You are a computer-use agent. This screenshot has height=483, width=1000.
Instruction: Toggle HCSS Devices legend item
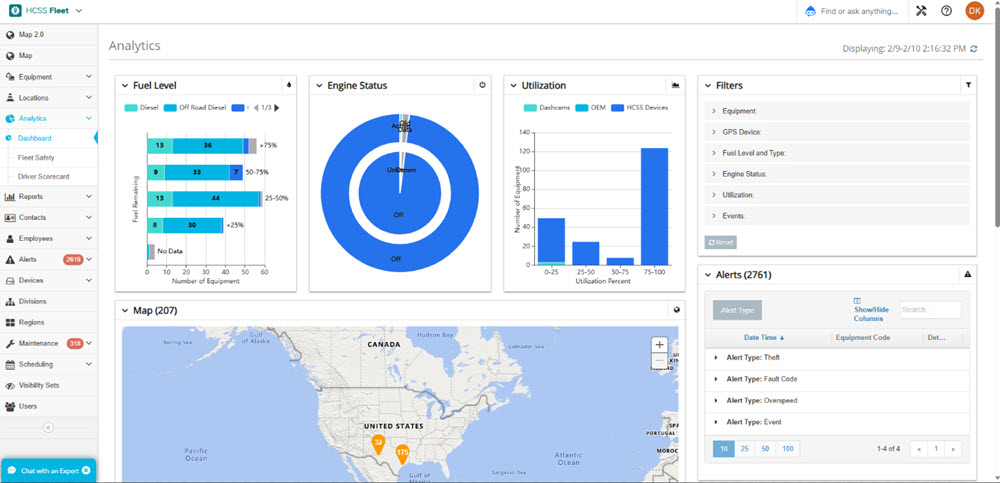(640, 108)
